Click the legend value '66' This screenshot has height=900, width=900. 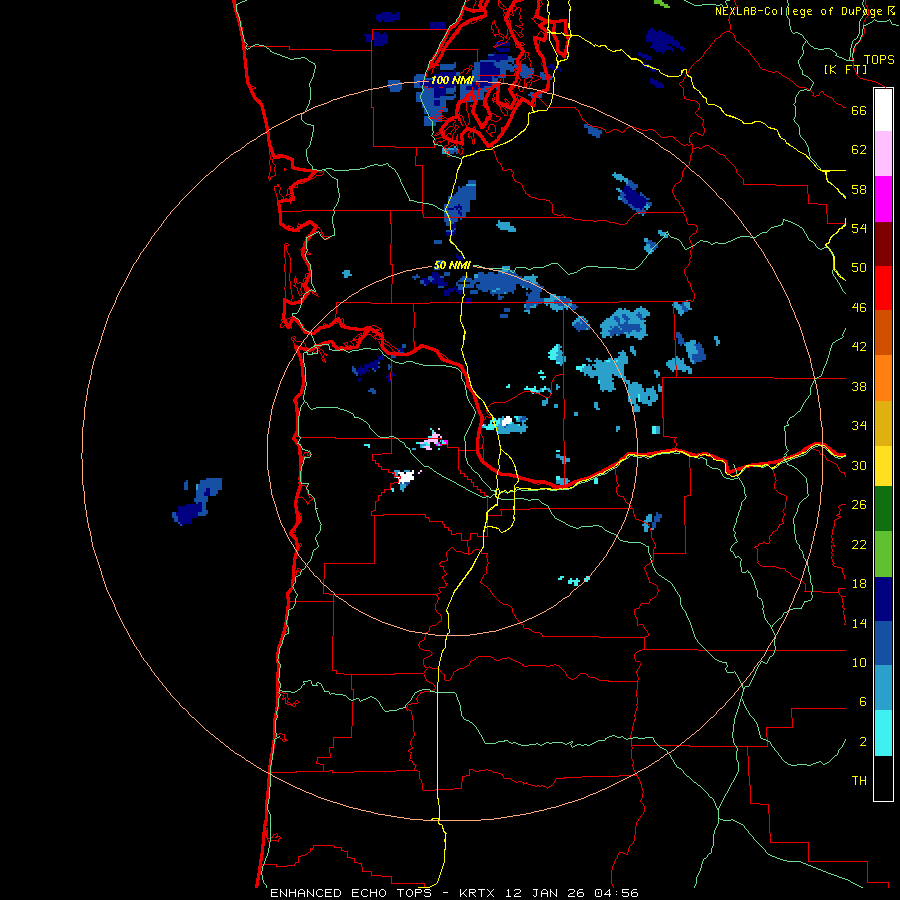[859, 110]
